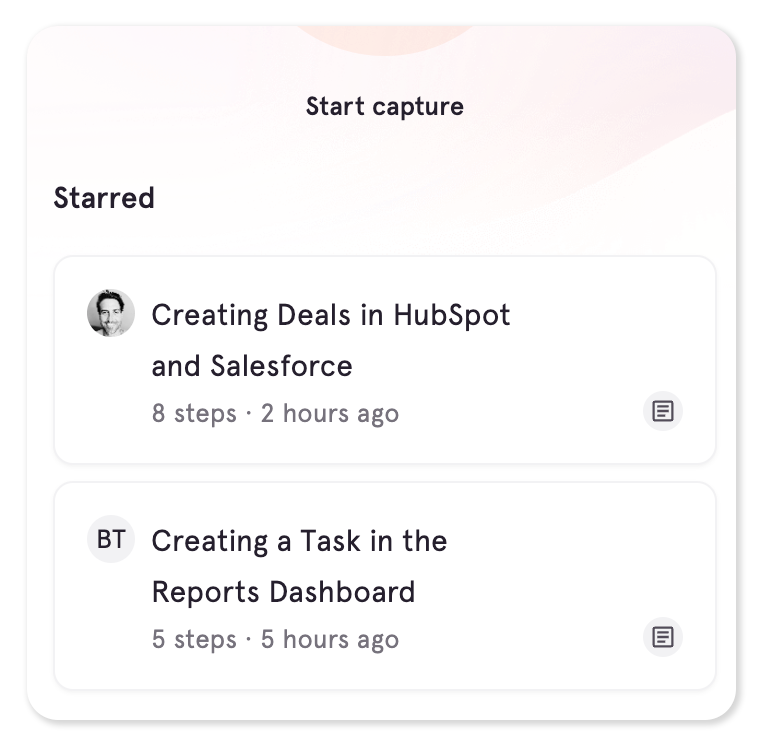Image resolution: width=764 pixels, height=748 pixels.
Task: Open "Creating Deals in HubSpot" title
Action: tap(330, 315)
